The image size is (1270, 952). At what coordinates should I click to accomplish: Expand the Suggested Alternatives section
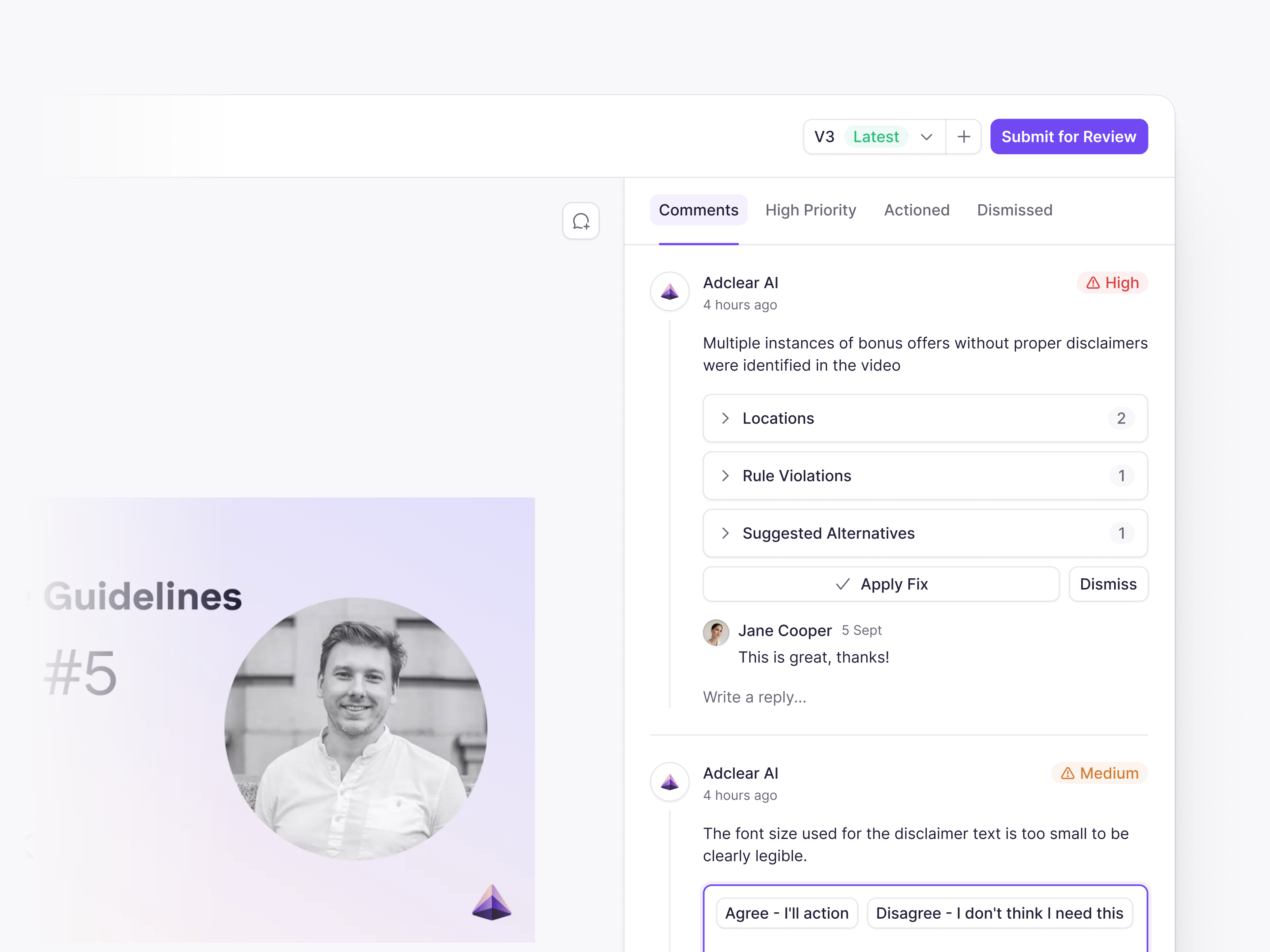[x=925, y=533]
